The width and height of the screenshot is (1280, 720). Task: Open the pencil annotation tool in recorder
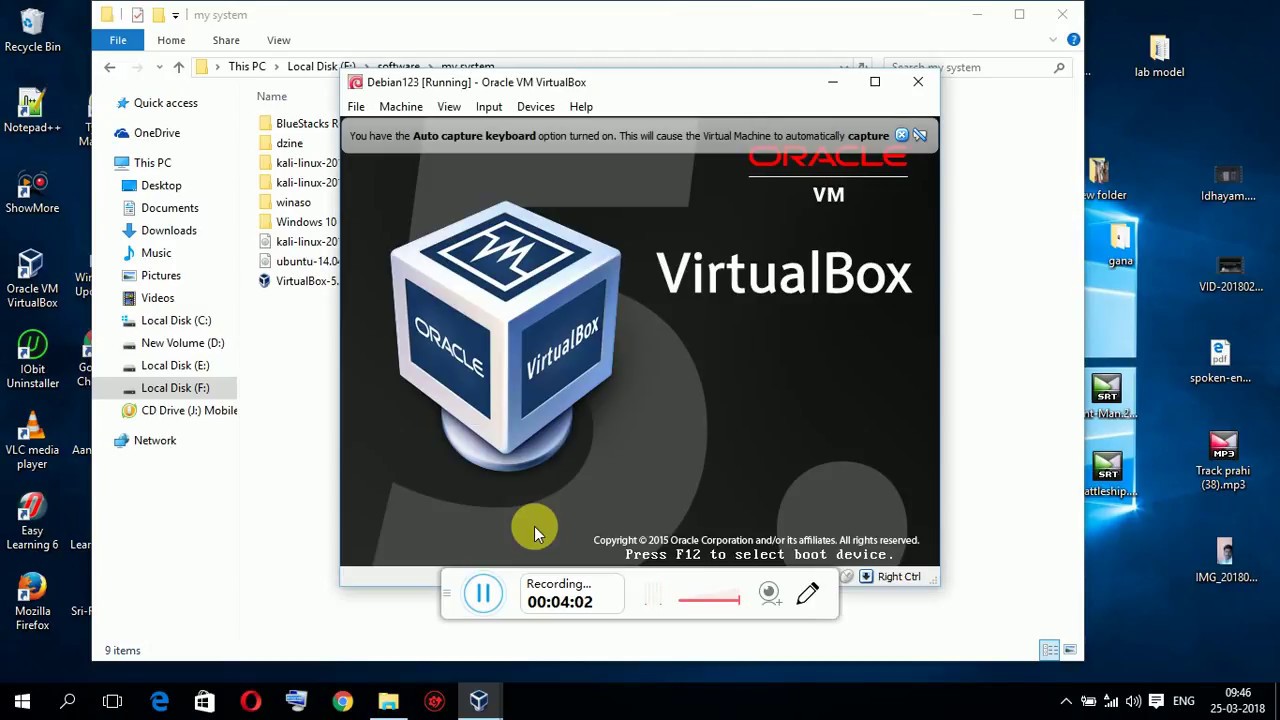808,593
